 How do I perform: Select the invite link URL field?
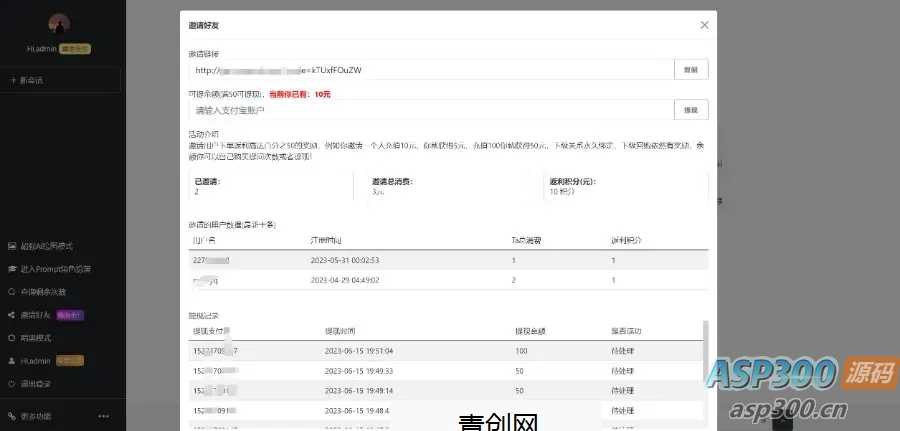point(431,69)
